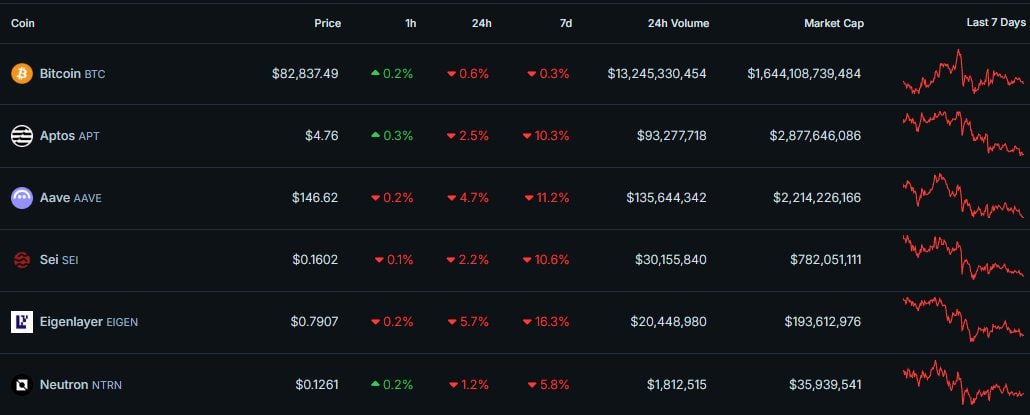Click the Bitcoin orange logo icon
This screenshot has height=415, width=1030.
click(x=21, y=74)
